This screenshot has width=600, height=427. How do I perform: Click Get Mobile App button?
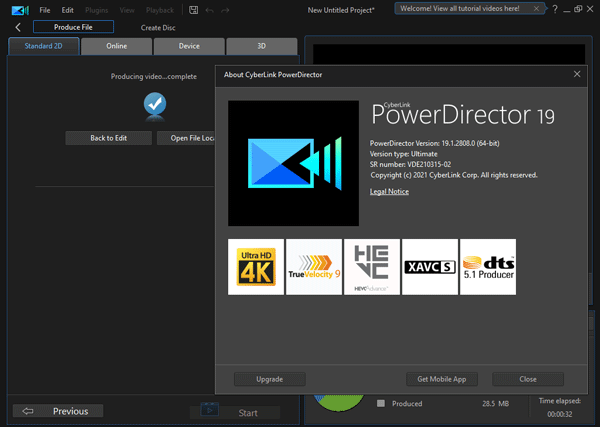coord(443,379)
